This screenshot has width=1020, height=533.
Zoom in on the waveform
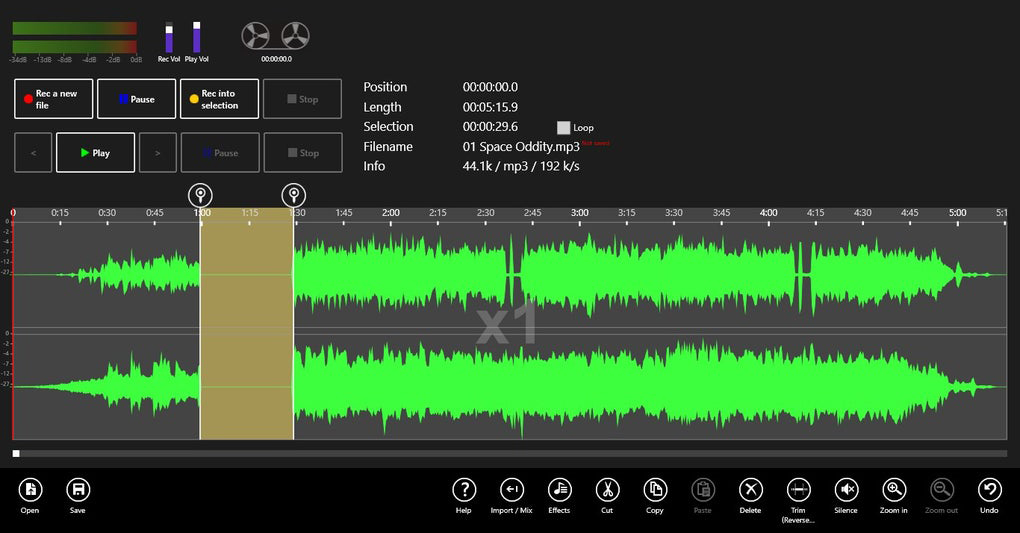[894, 489]
